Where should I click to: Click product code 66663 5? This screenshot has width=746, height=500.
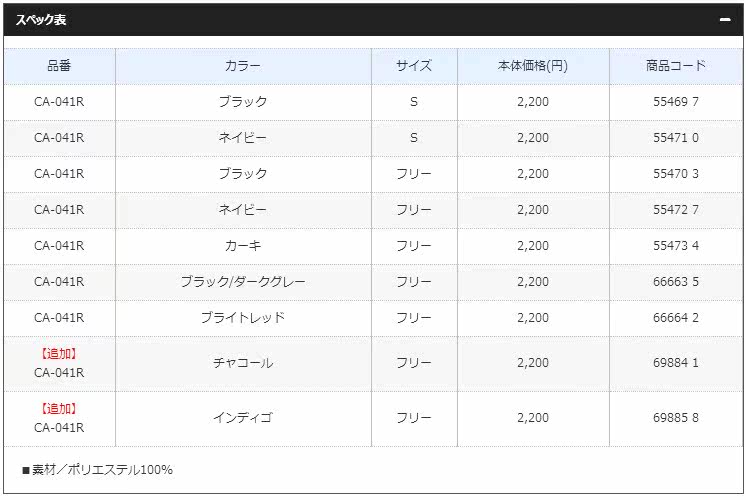pyautogui.click(x=676, y=282)
